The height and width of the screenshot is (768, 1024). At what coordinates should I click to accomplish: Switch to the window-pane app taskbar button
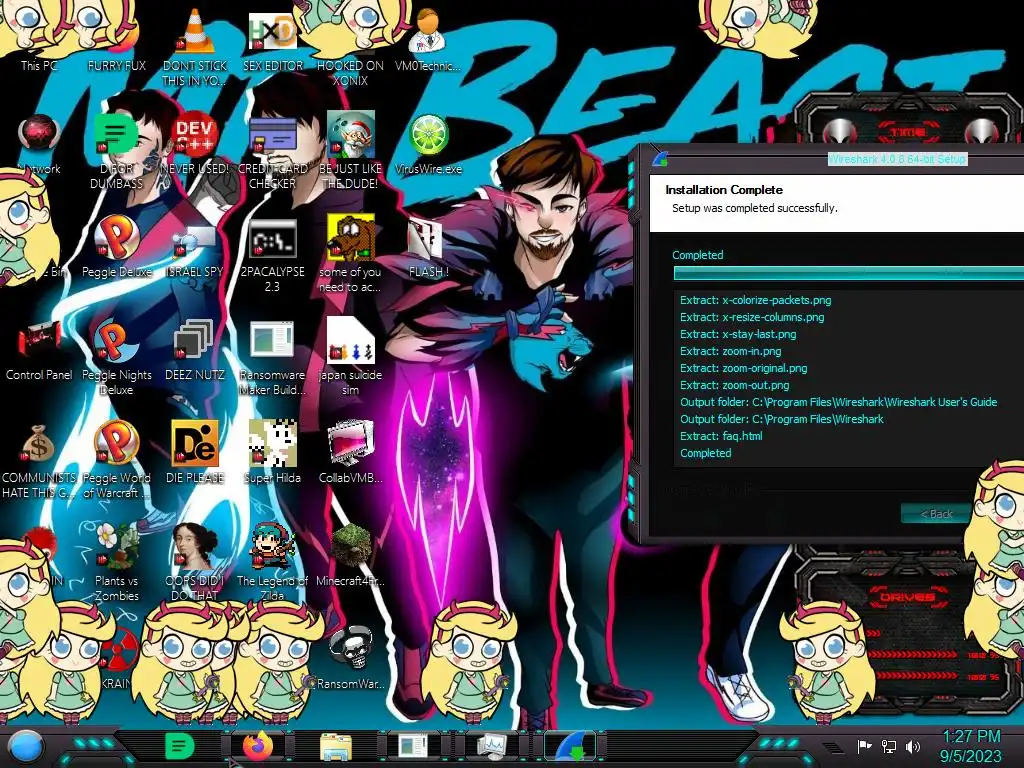[413, 746]
